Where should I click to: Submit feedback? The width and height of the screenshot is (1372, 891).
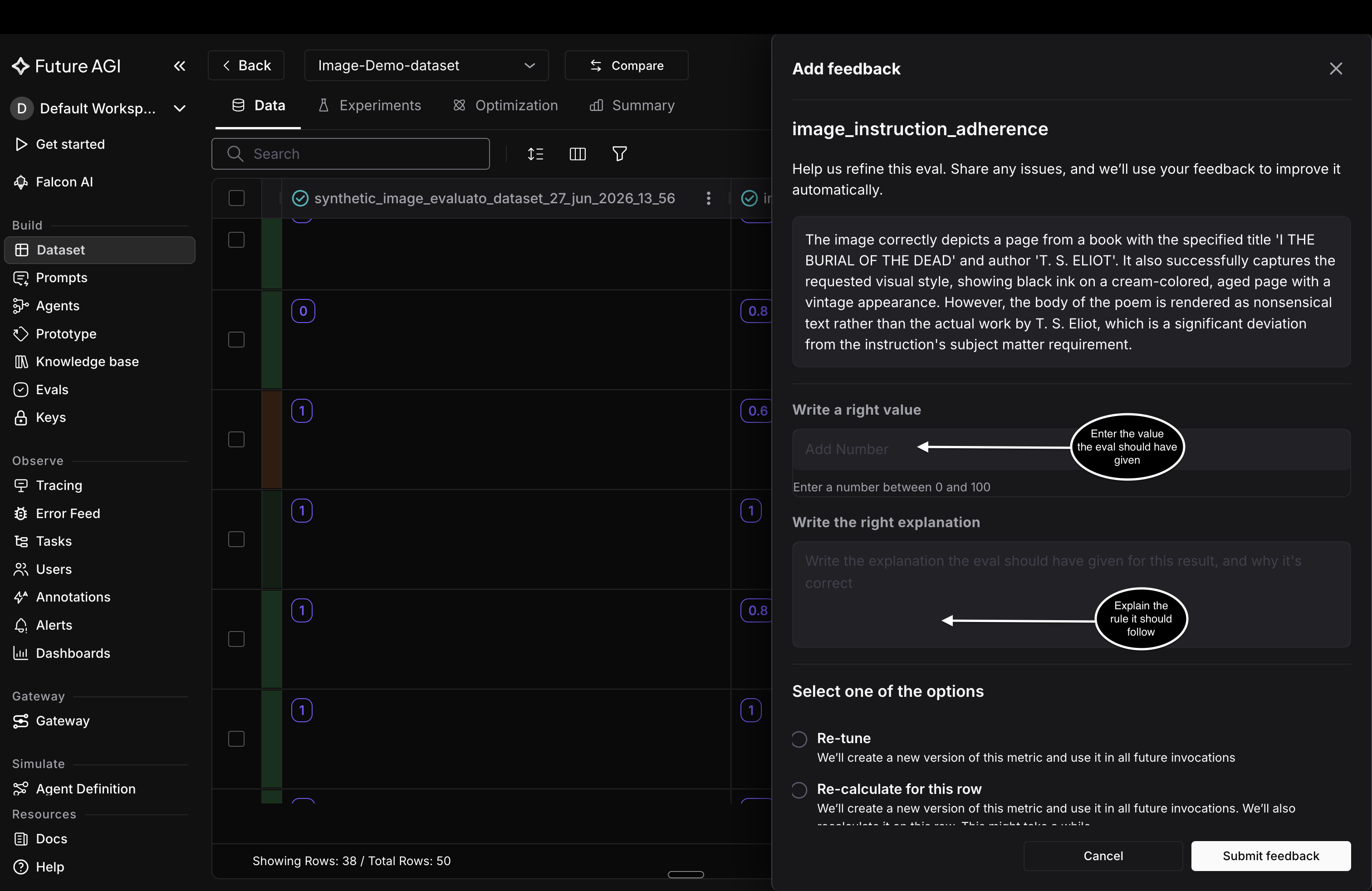click(1270, 856)
